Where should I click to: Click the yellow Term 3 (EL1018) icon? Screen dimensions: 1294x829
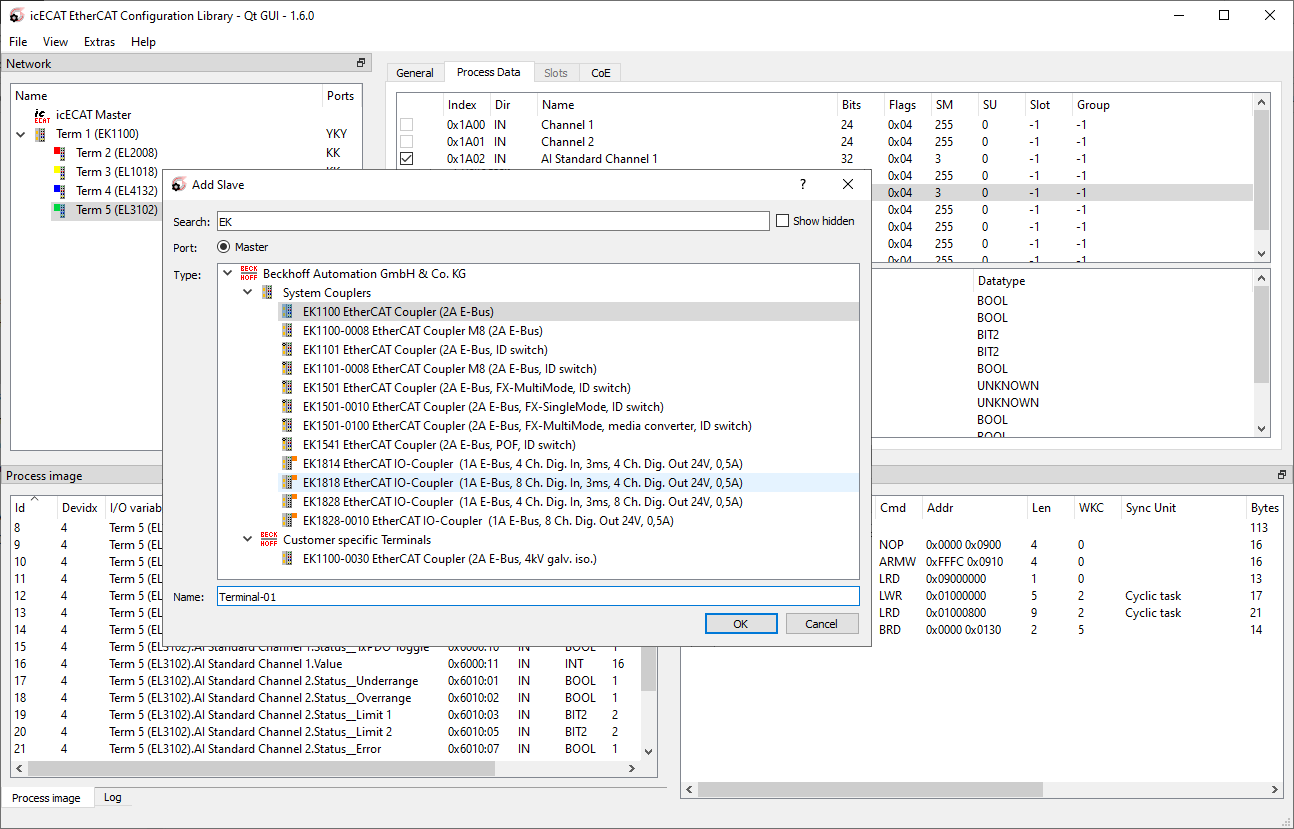59,172
